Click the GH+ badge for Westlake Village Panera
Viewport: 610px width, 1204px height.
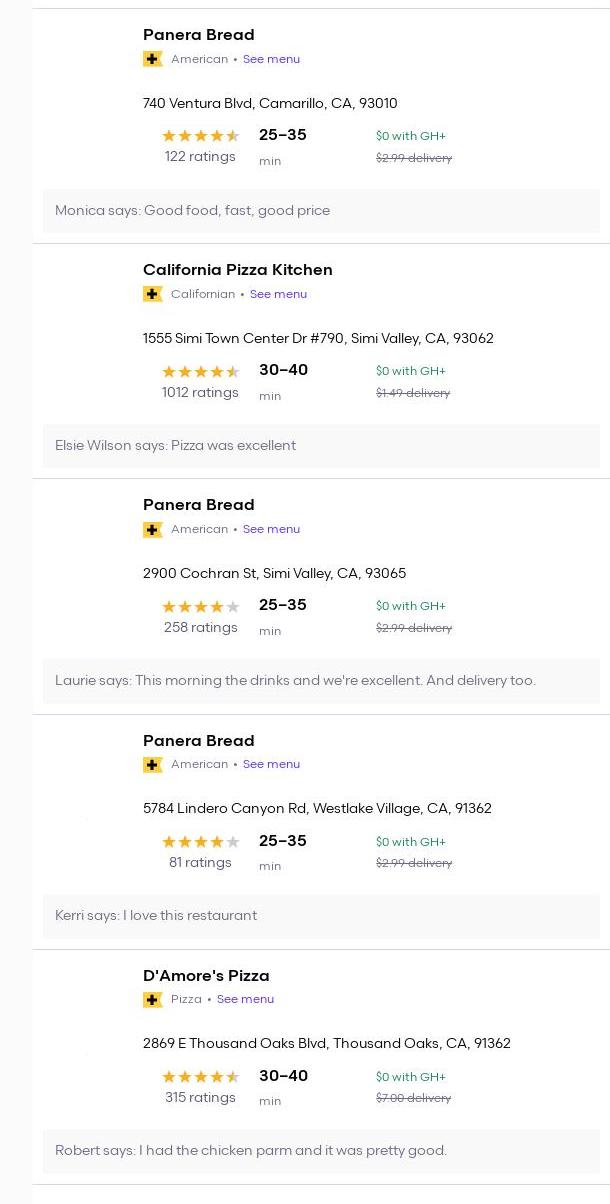click(153, 764)
